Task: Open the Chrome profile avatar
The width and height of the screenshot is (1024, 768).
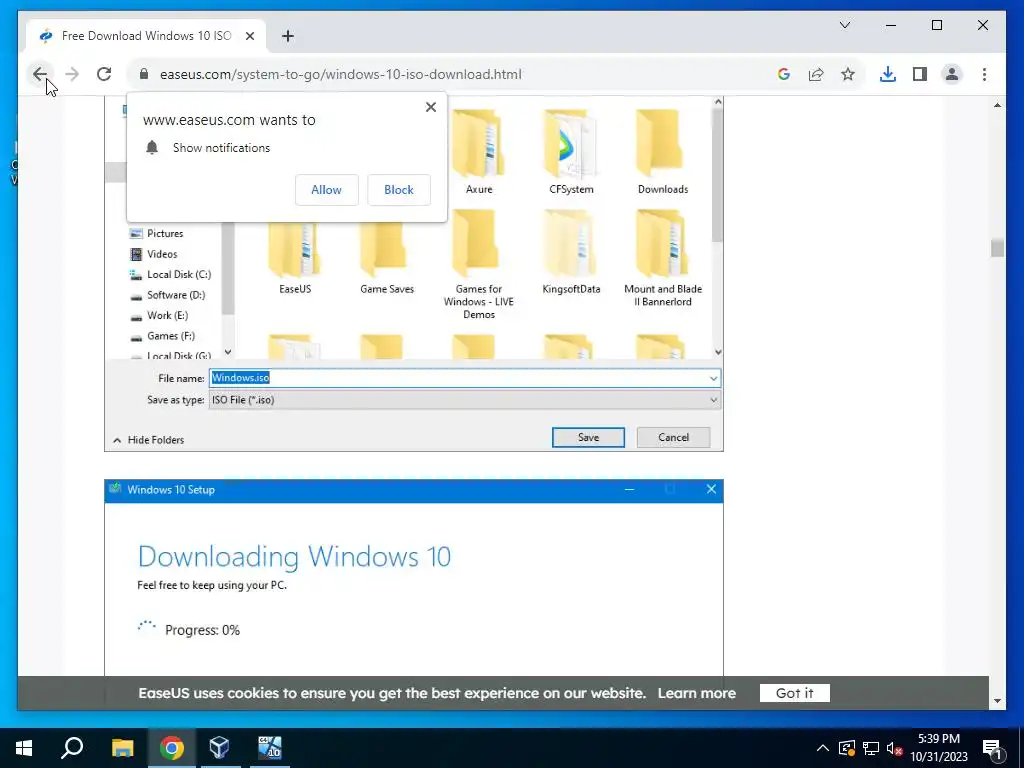Action: tap(952, 74)
